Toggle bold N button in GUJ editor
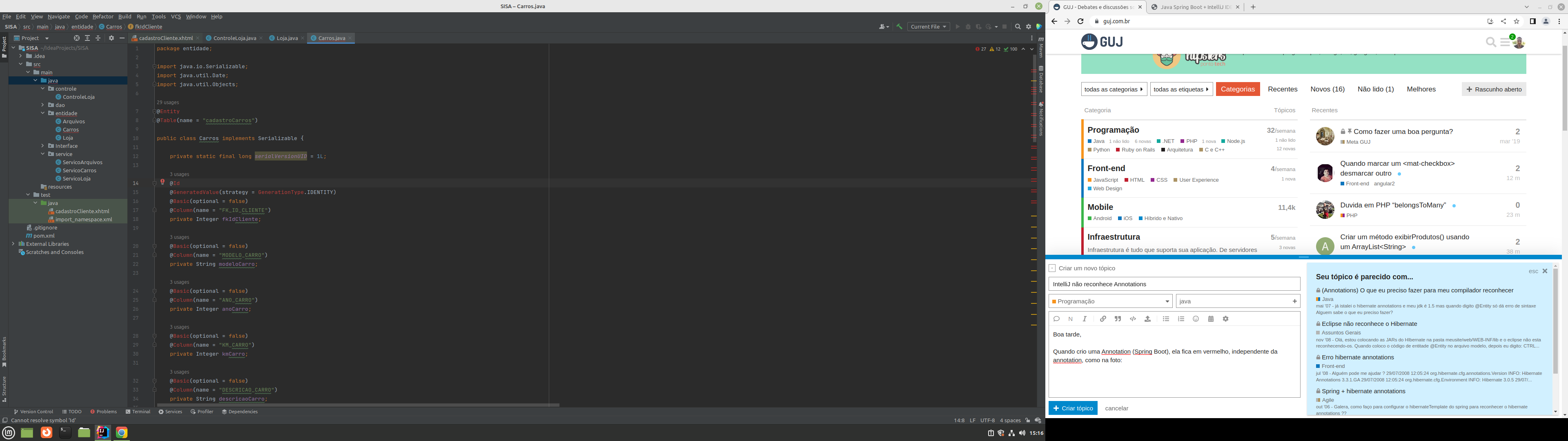The width and height of the screenshot is (1568, 441). [1071, 318]
